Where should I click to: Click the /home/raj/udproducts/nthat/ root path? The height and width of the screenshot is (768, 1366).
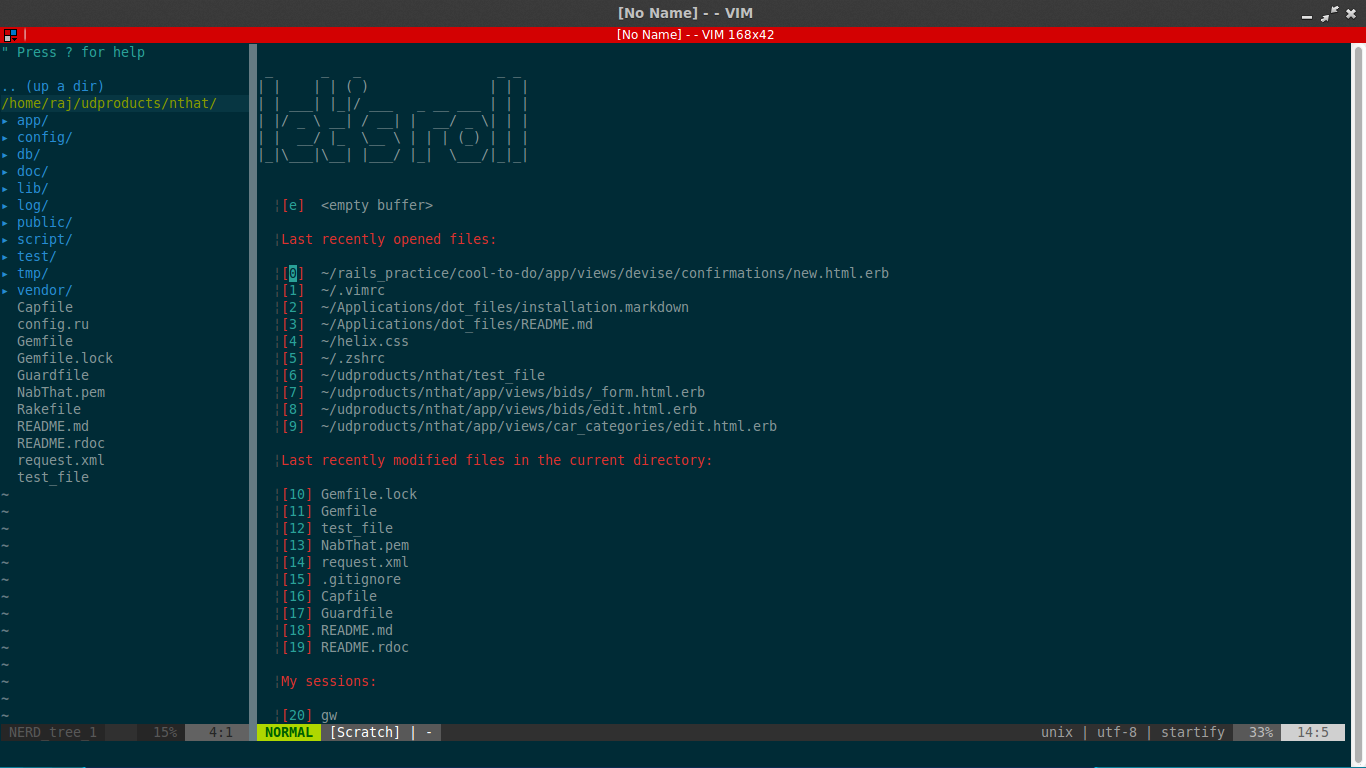coord(109,104)
